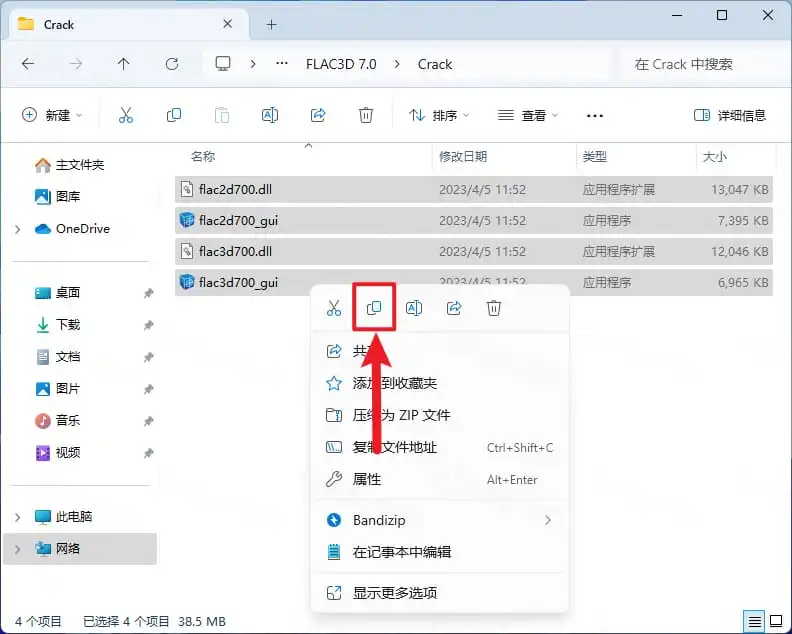Refresh the current folder
The height and width of the screenshot is (634, 792).
coord(172,64)
